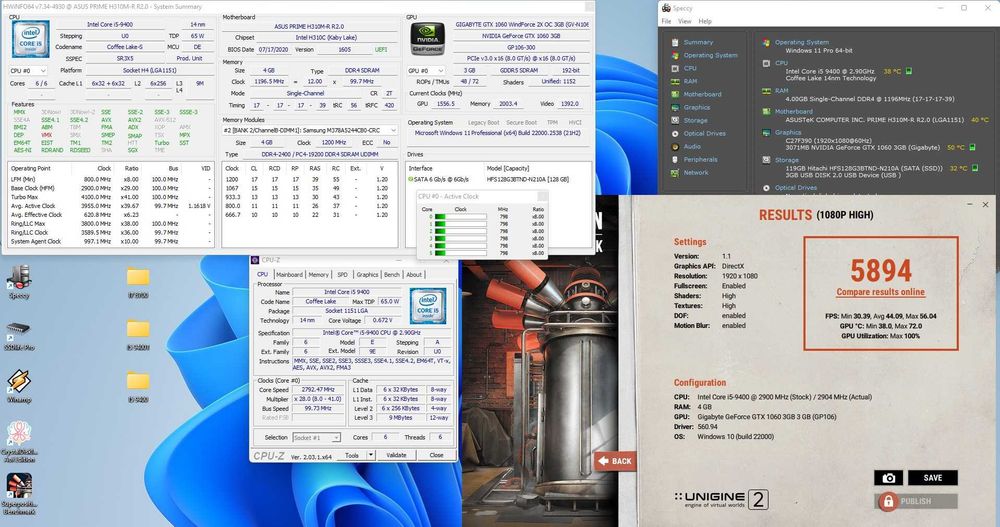Image resolution: width=1000 pixels, height=527 pixels.
Task: Select Operating System in Speccy sidebar
Action: (710, 56)
